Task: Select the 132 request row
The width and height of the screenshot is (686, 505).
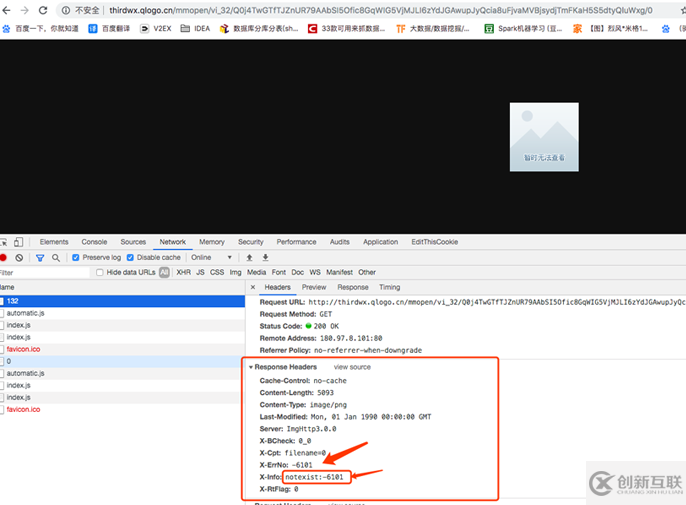Action: point(122,301)
